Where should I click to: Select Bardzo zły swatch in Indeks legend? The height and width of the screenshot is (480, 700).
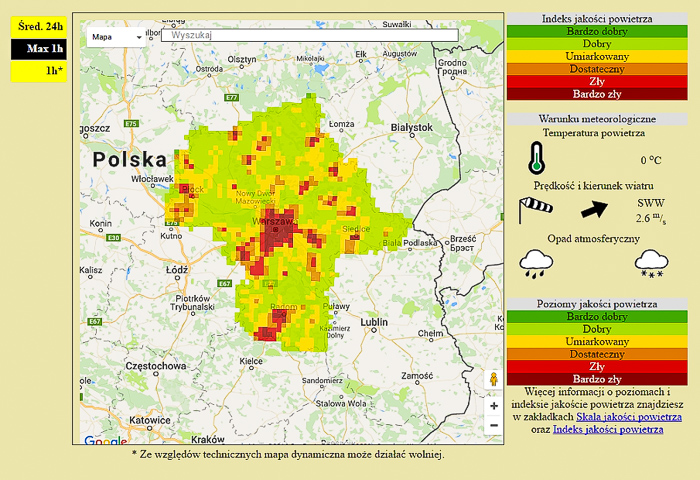tap(597, 94)
